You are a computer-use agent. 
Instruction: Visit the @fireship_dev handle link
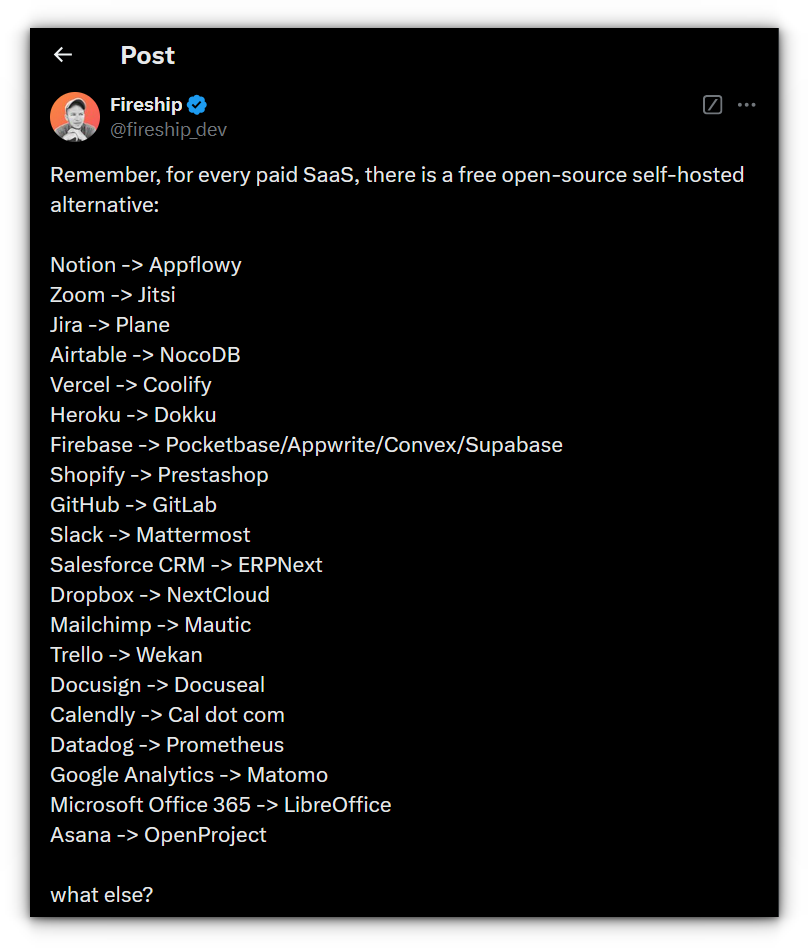click(x=168, y=130)
